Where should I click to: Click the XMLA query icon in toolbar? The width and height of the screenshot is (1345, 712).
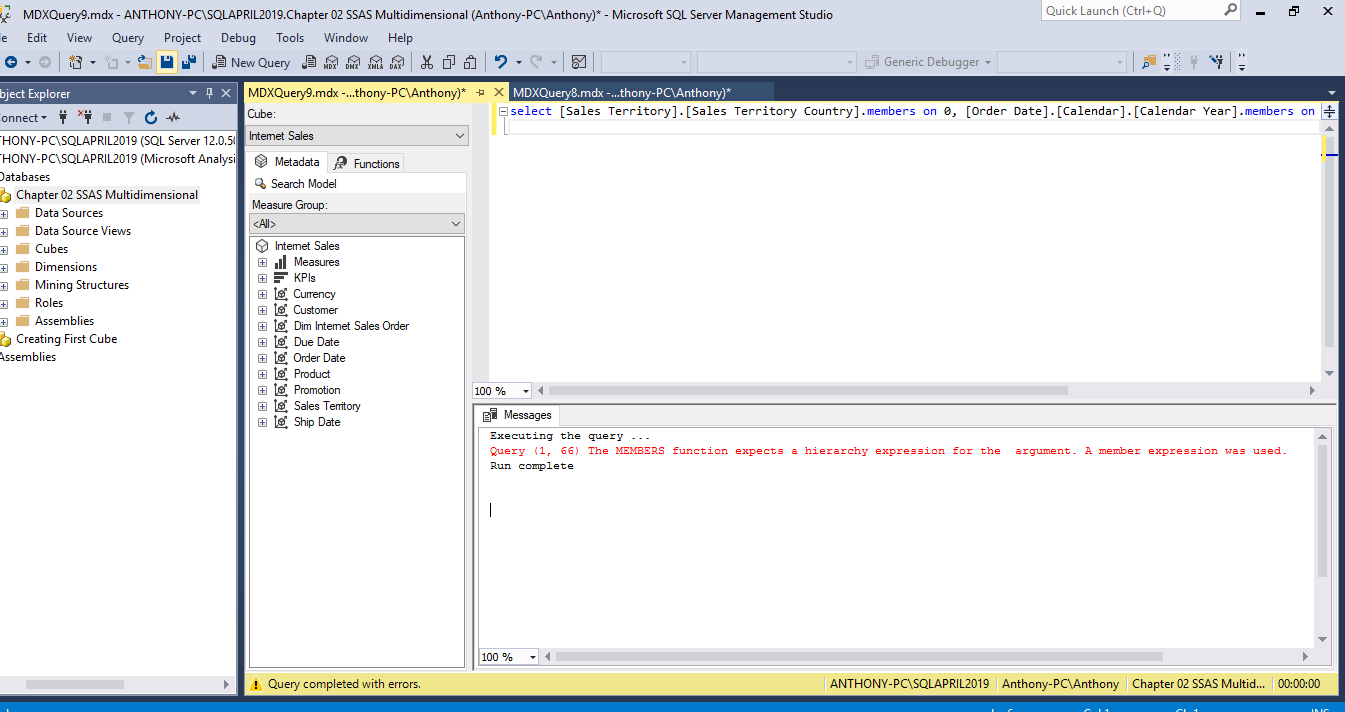[x=375, y=62]
